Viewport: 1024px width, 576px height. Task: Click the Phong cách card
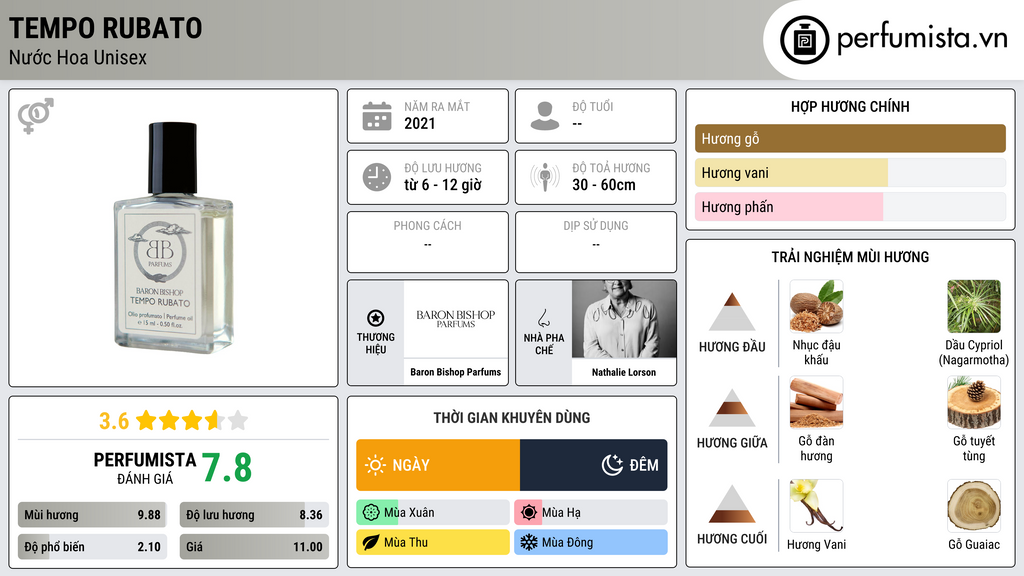point(428,242)
